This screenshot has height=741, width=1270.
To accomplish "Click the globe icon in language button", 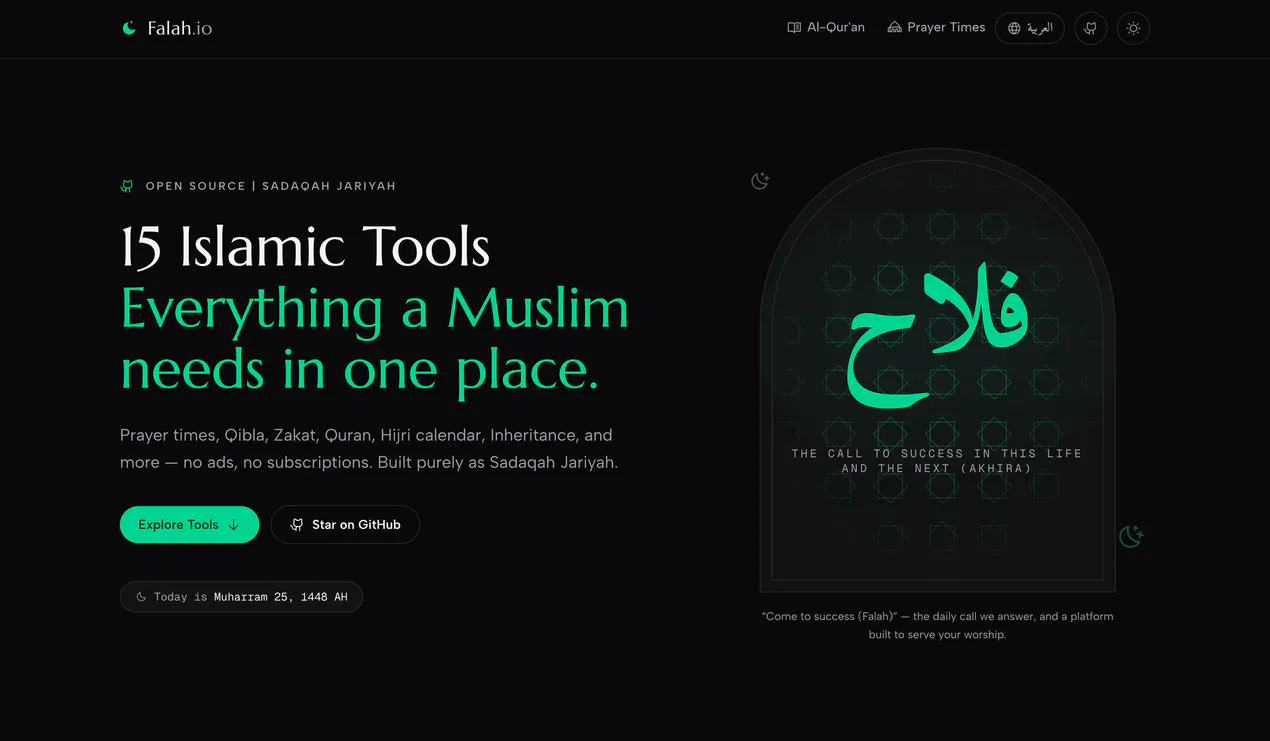I will pyautogui.click(x=1014, y=28).
